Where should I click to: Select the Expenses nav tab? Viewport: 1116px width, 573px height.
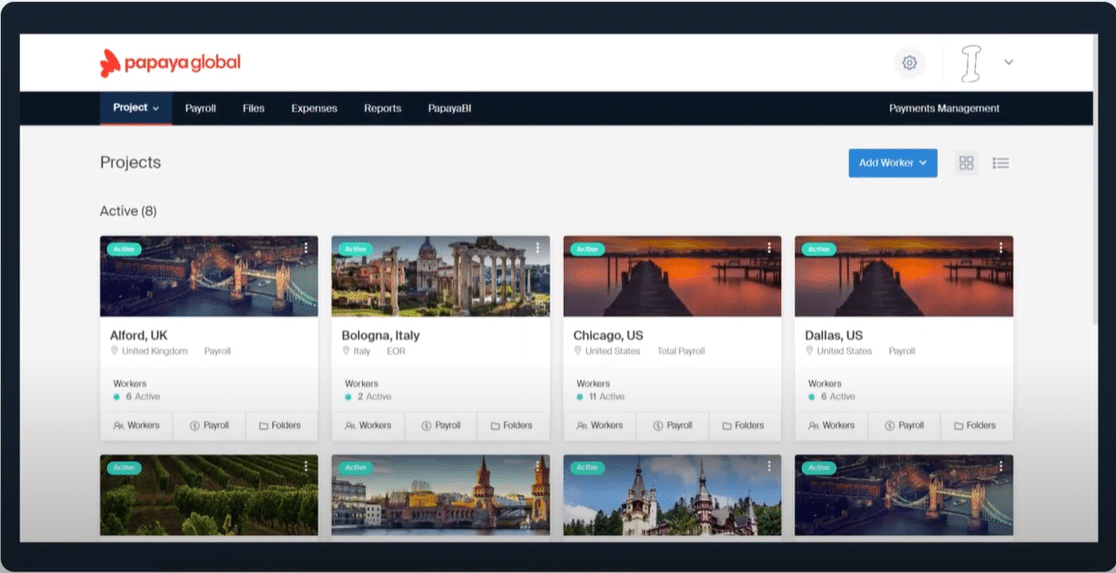314,108
